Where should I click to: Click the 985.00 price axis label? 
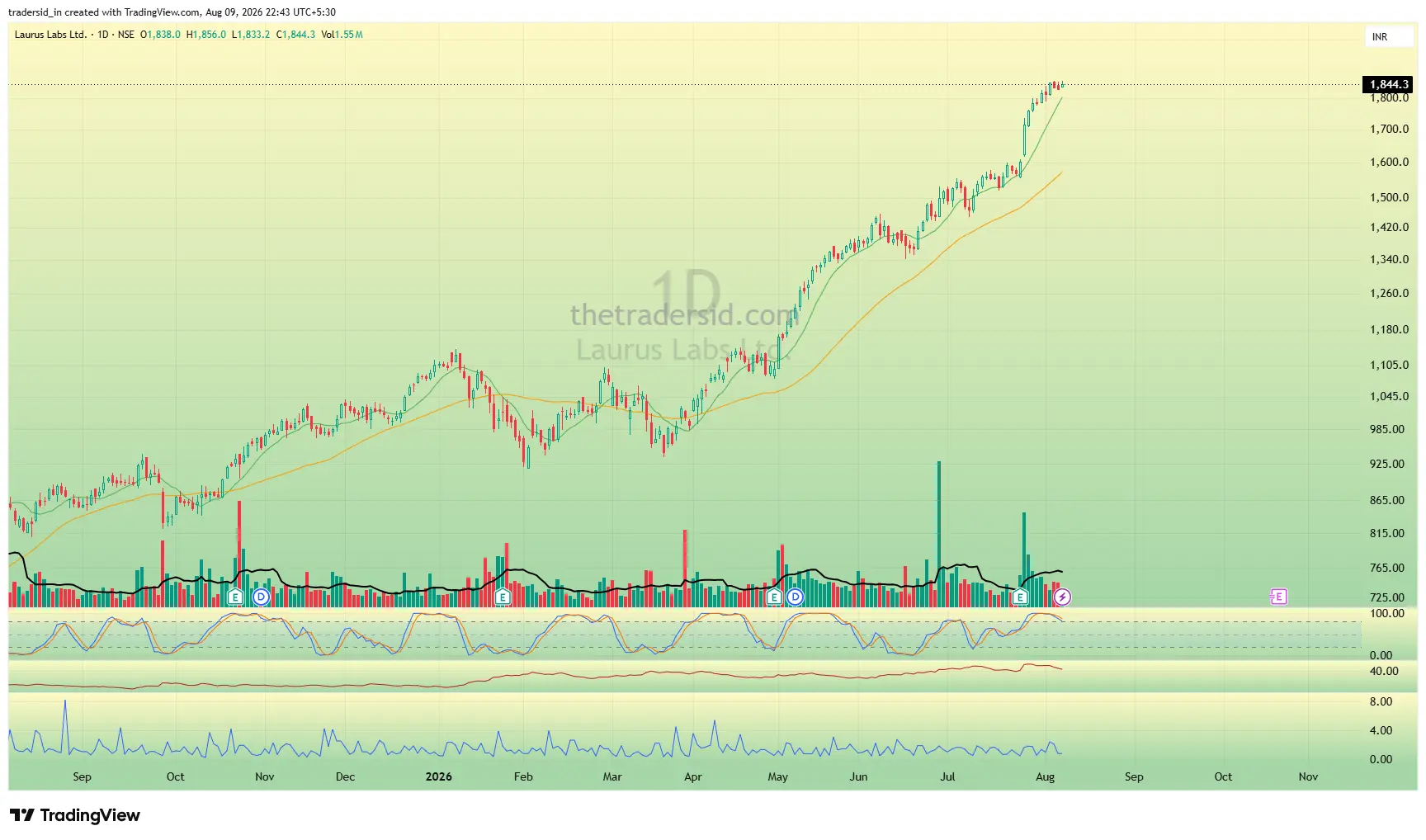click(x=1387, y=429)
